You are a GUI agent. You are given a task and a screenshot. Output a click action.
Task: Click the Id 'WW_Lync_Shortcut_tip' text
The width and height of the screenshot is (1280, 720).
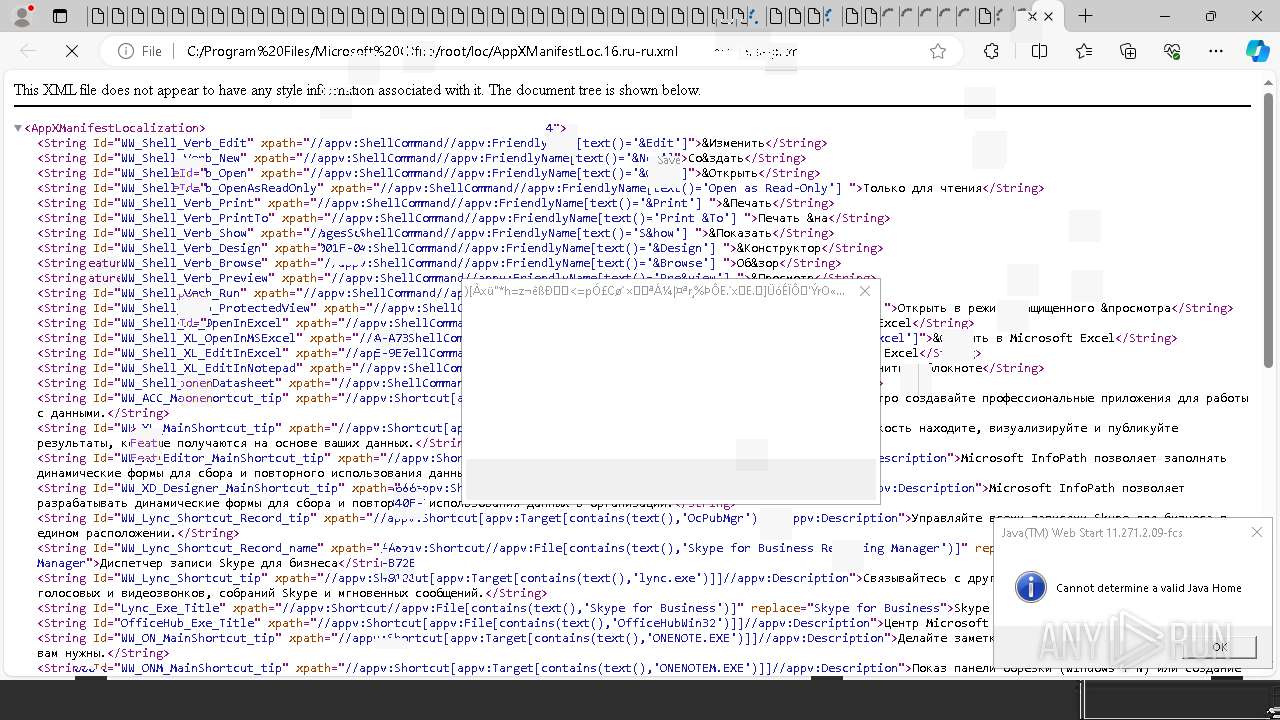(x=191, y=578)
